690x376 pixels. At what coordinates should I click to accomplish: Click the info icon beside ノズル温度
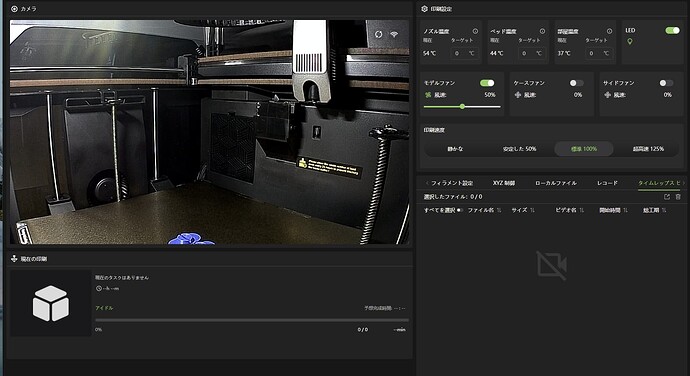475,31
